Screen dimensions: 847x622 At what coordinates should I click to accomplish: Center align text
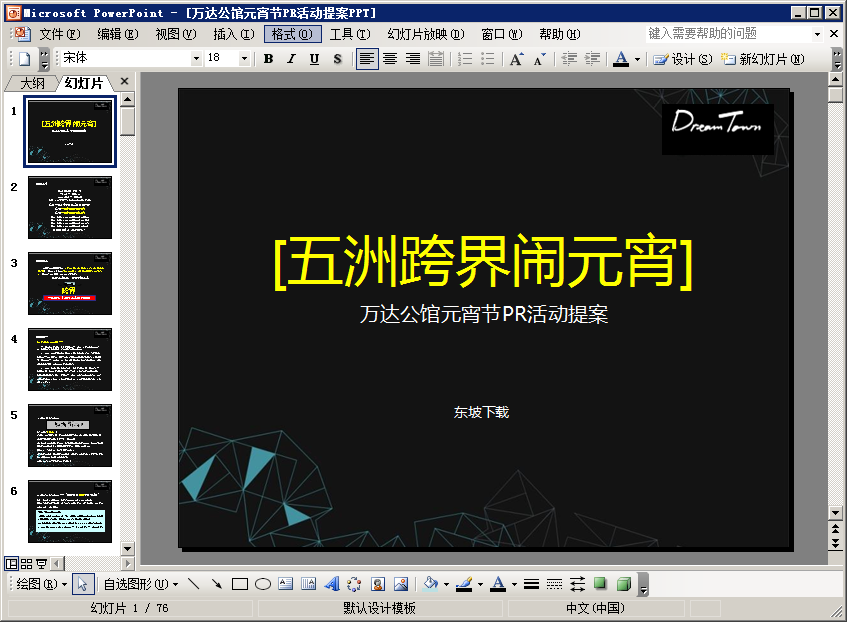[x=389, y=58]
